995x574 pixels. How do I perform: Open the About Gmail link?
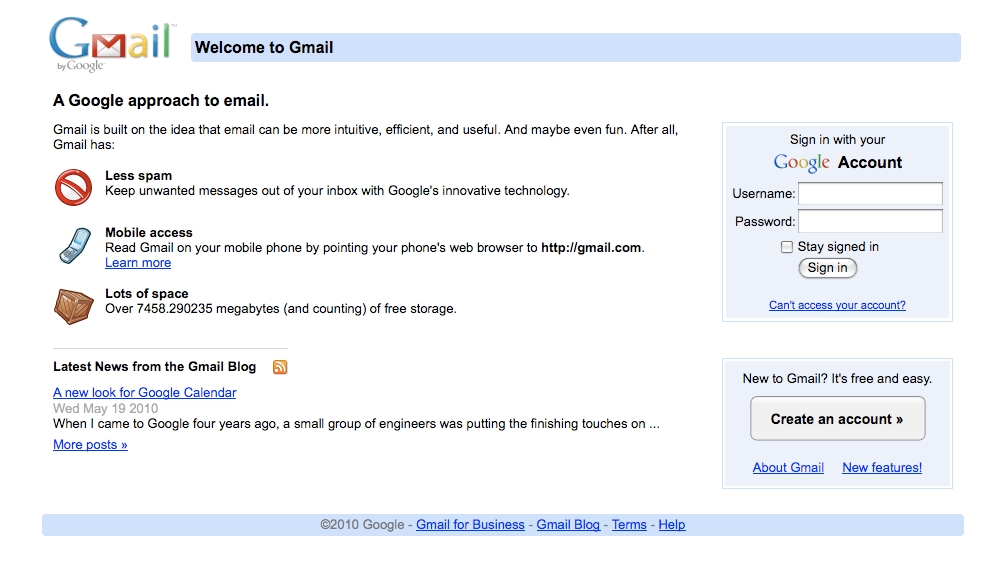pyautogui.click(x=788, y=468)
